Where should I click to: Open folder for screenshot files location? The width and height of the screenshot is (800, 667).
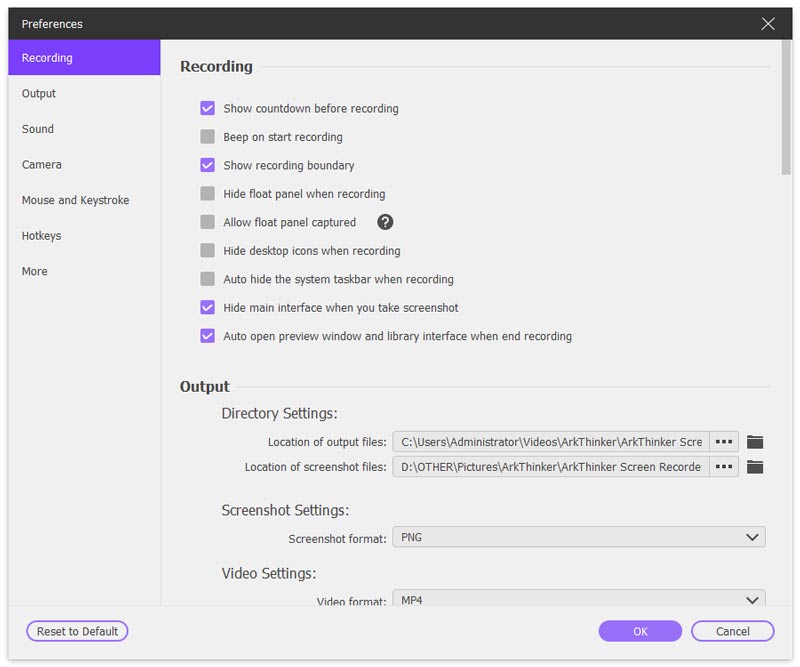click(x=755, y=467)
